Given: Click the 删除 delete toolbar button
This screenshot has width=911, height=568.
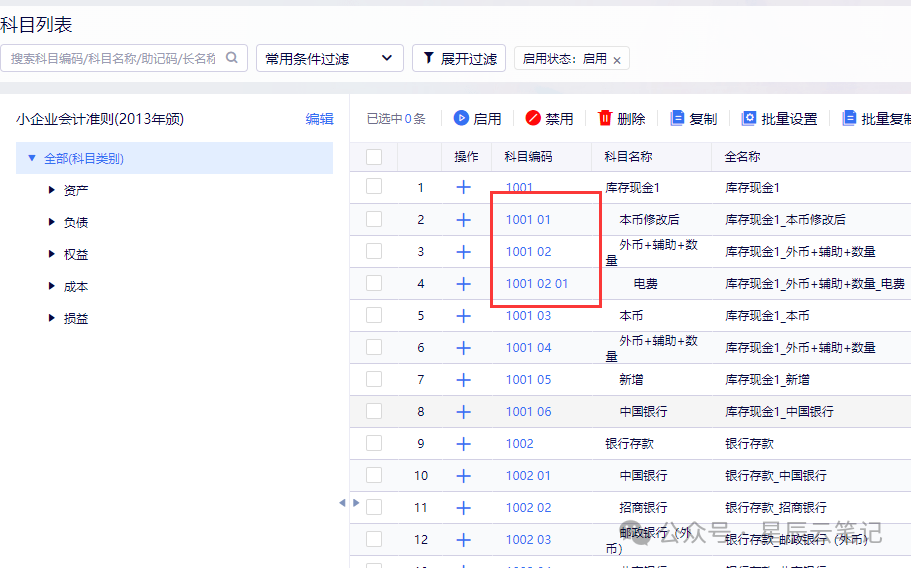Looking at the screenshot, I should tap(621, 118).
